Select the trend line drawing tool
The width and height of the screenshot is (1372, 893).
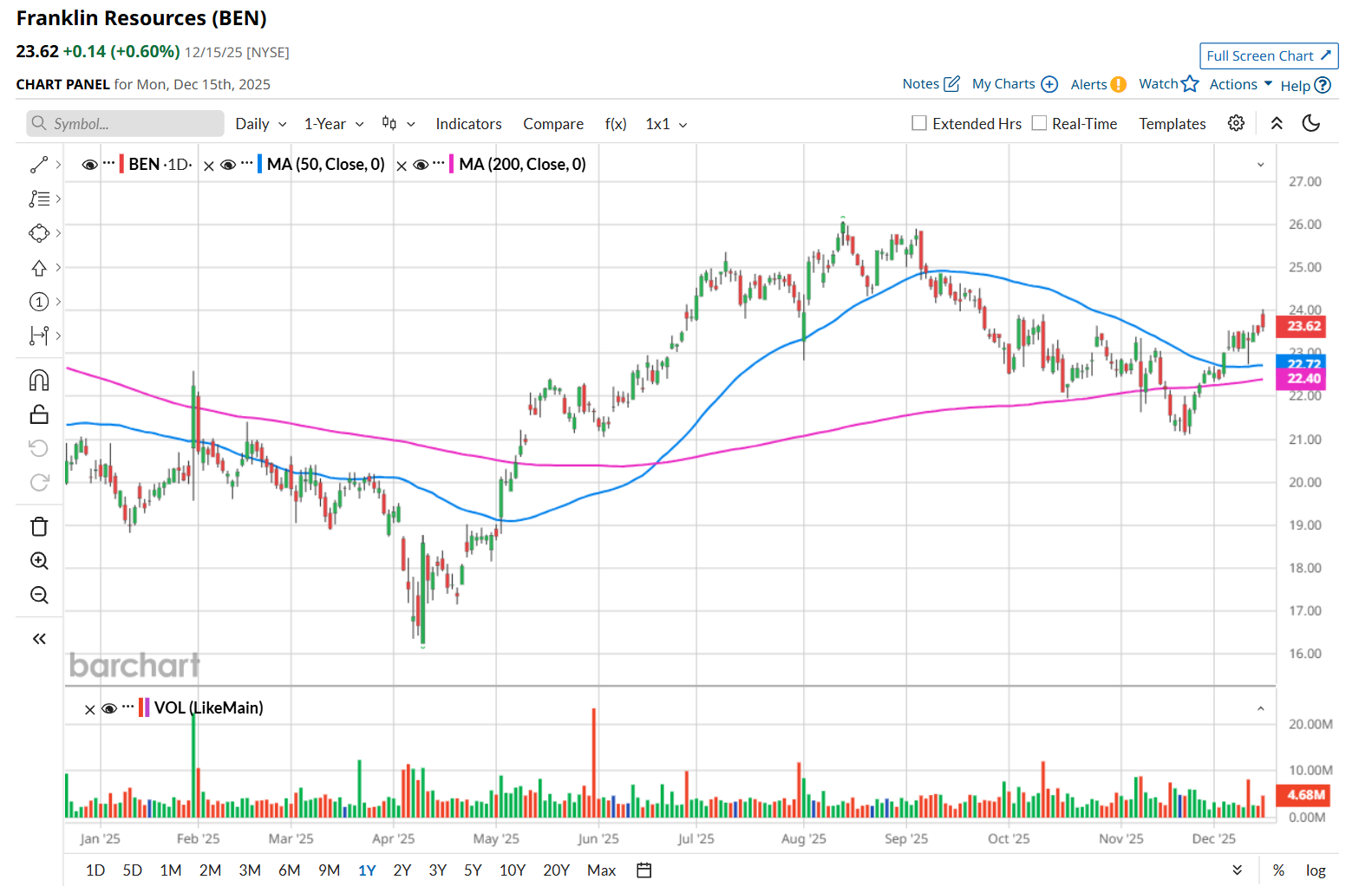click(x=39, y=165)
